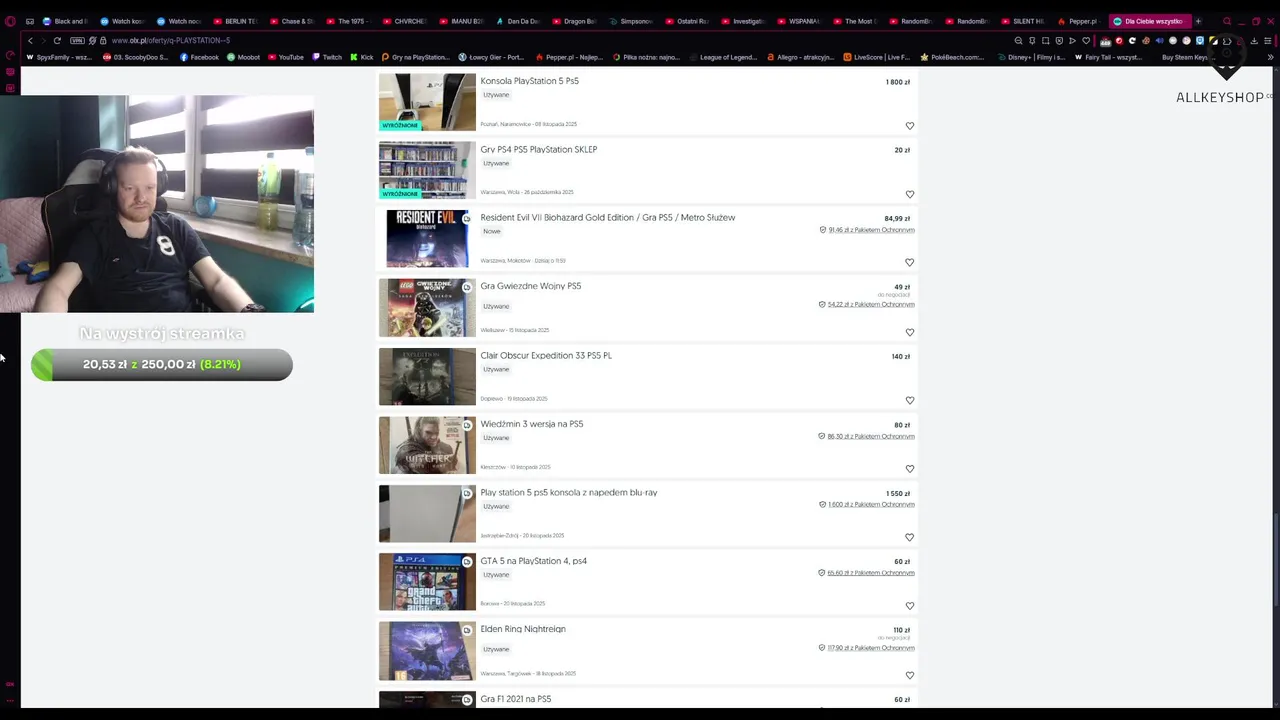Viewport: 1280px width, 720px height.
Task: Click the padlock site info icon
Action: click(x=102, y=41)
